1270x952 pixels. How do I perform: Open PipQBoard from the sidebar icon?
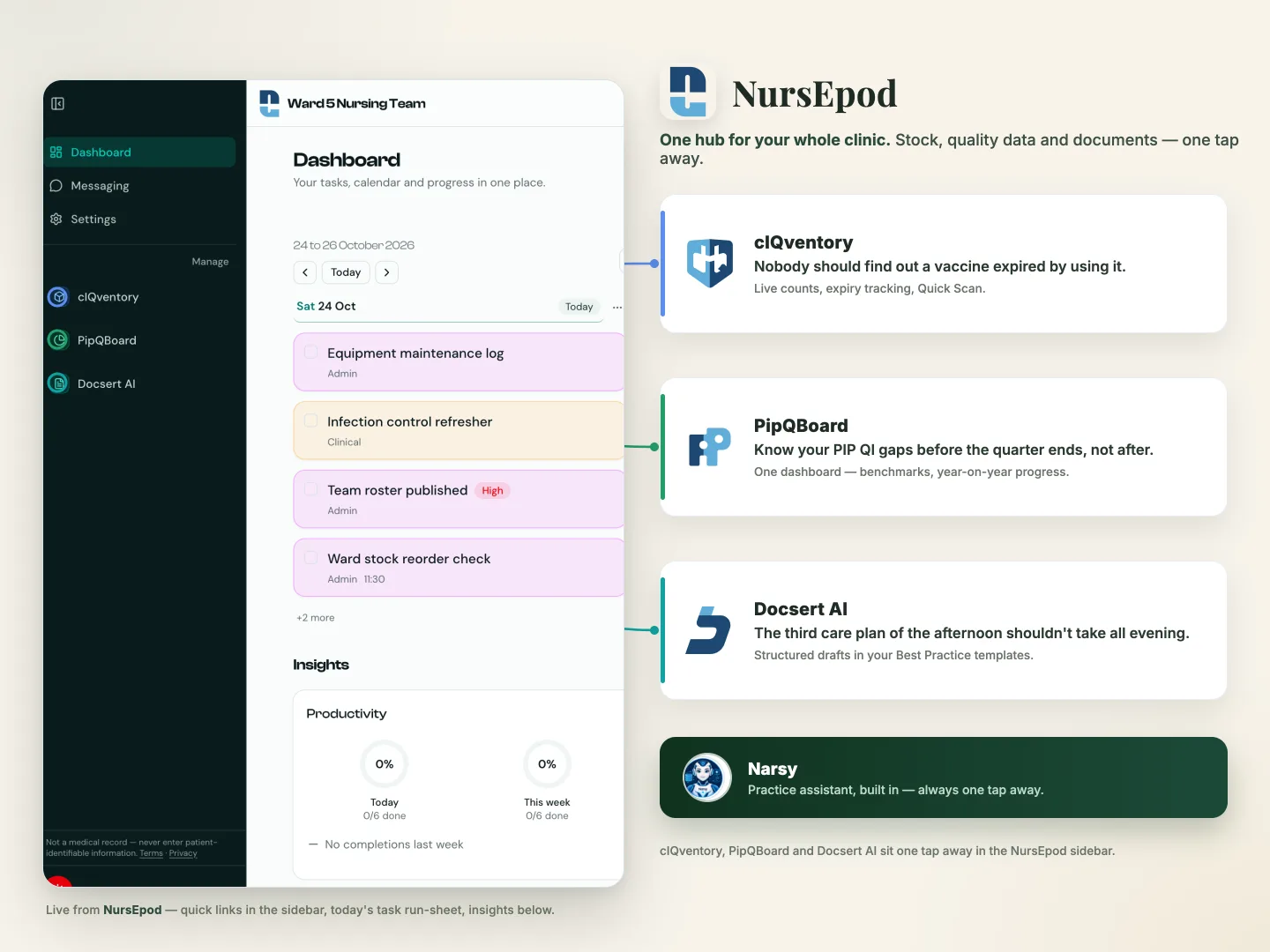point(58,340)
